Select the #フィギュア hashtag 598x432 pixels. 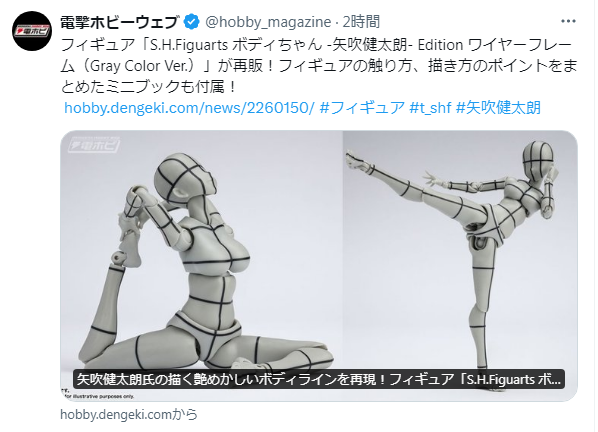(362, 108)
